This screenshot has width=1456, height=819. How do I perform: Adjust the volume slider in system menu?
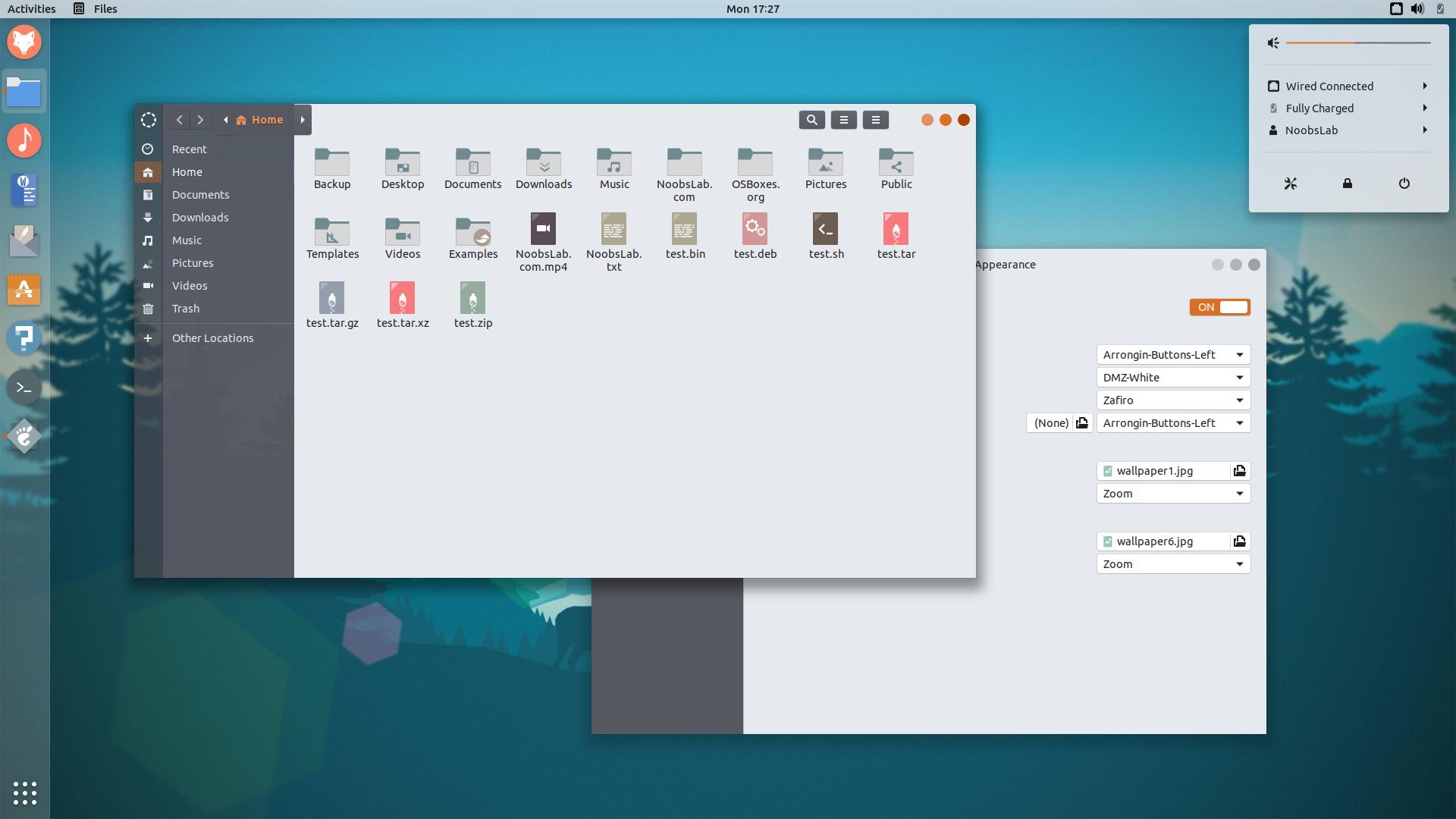pos(1358,43)
